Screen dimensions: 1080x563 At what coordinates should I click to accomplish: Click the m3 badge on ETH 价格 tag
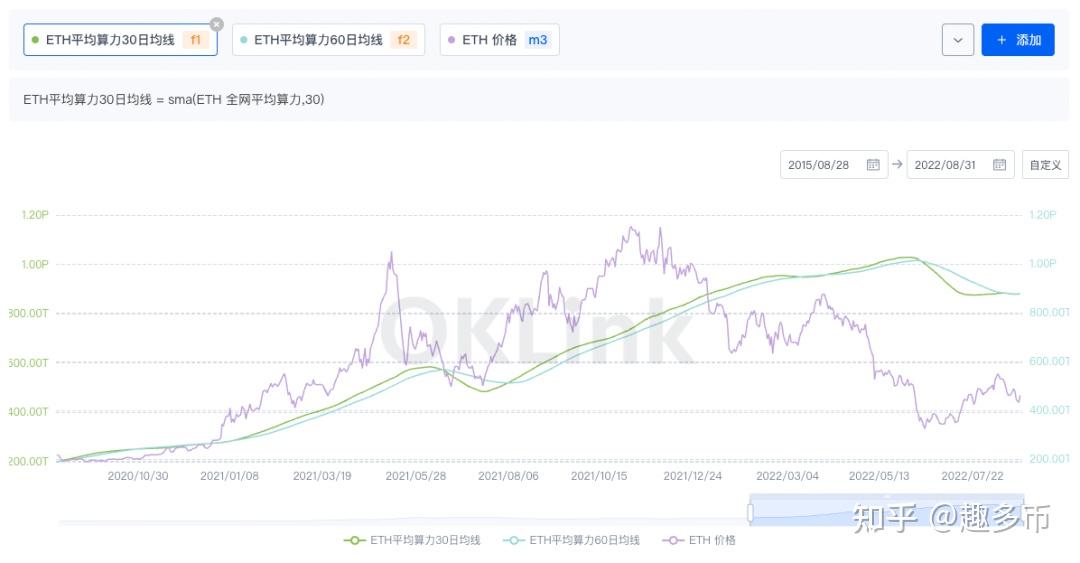538,40
